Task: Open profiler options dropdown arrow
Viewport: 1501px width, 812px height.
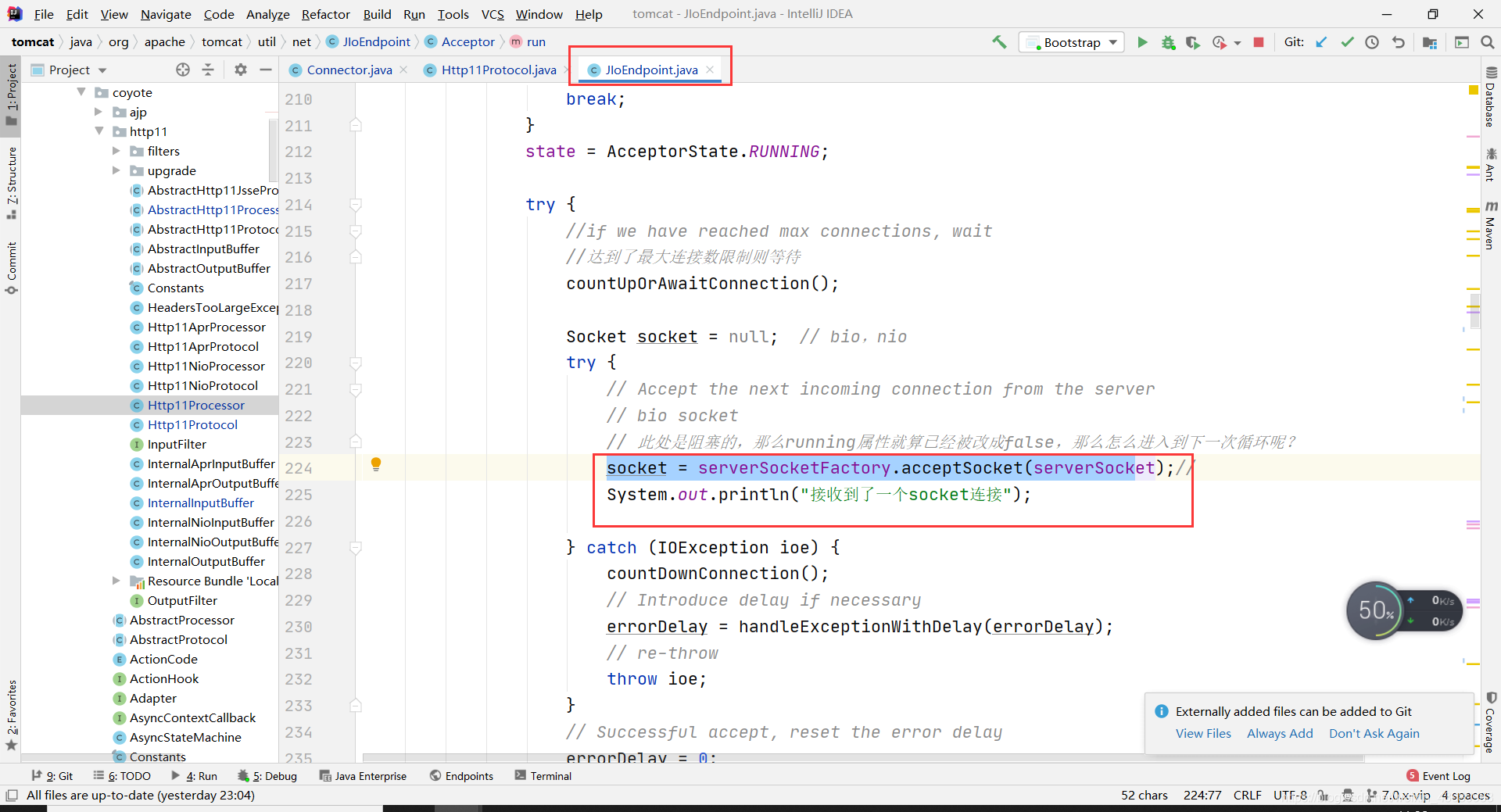Action: [x=1237, y=43]
